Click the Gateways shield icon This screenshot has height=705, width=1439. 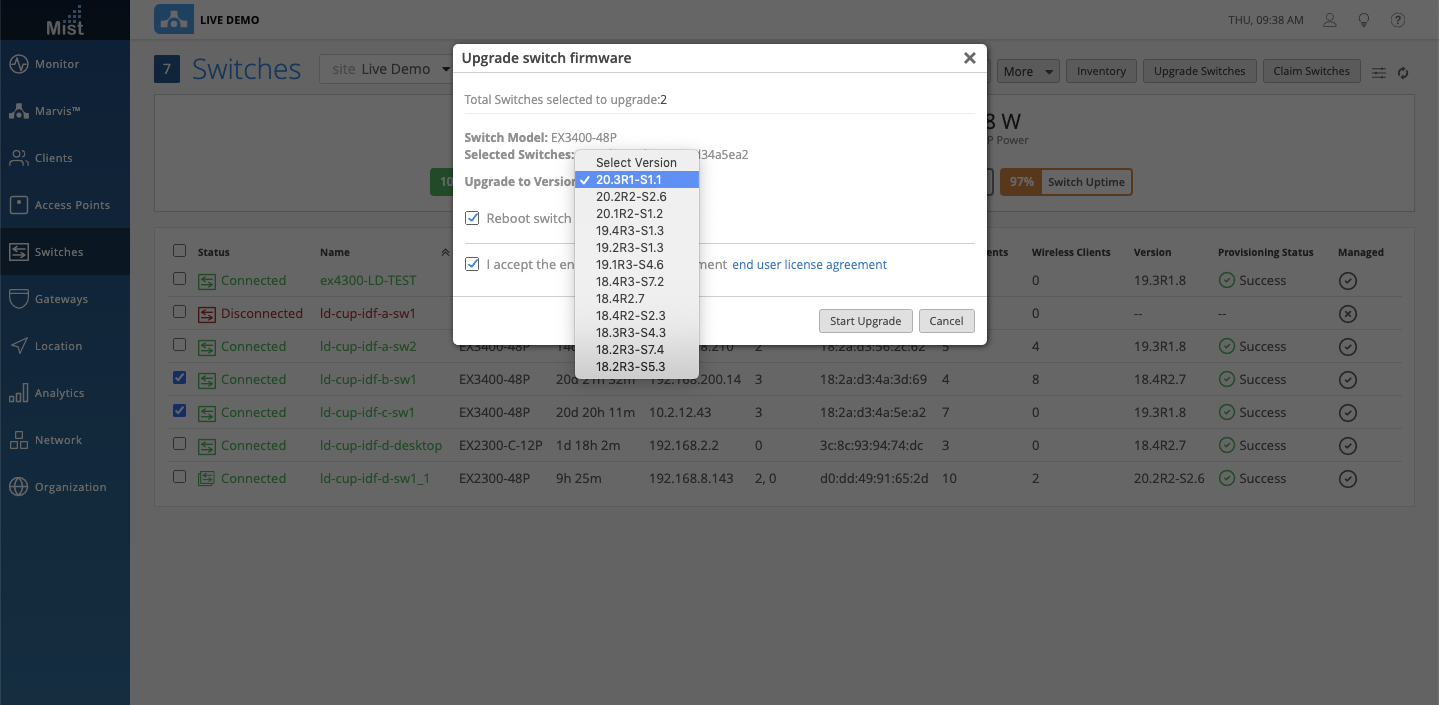(x=18, y=299)
